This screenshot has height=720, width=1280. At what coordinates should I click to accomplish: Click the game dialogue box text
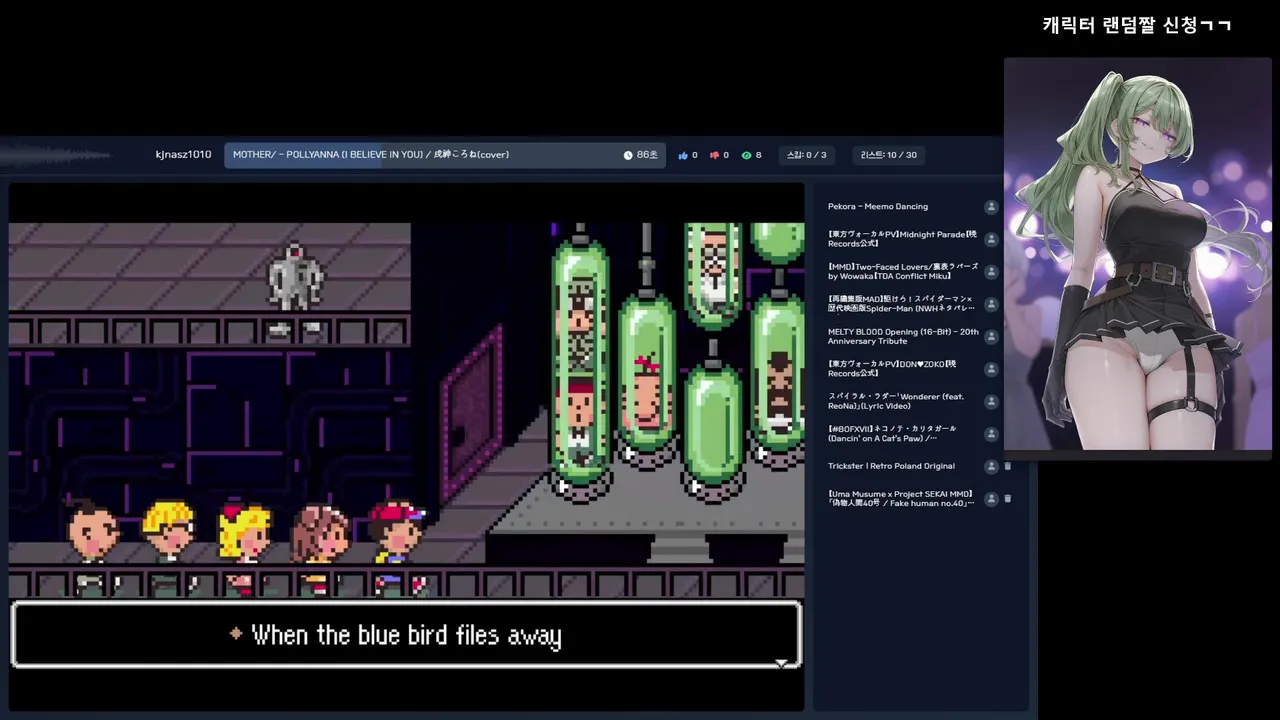pyautogui.click(x=406, y=635)
